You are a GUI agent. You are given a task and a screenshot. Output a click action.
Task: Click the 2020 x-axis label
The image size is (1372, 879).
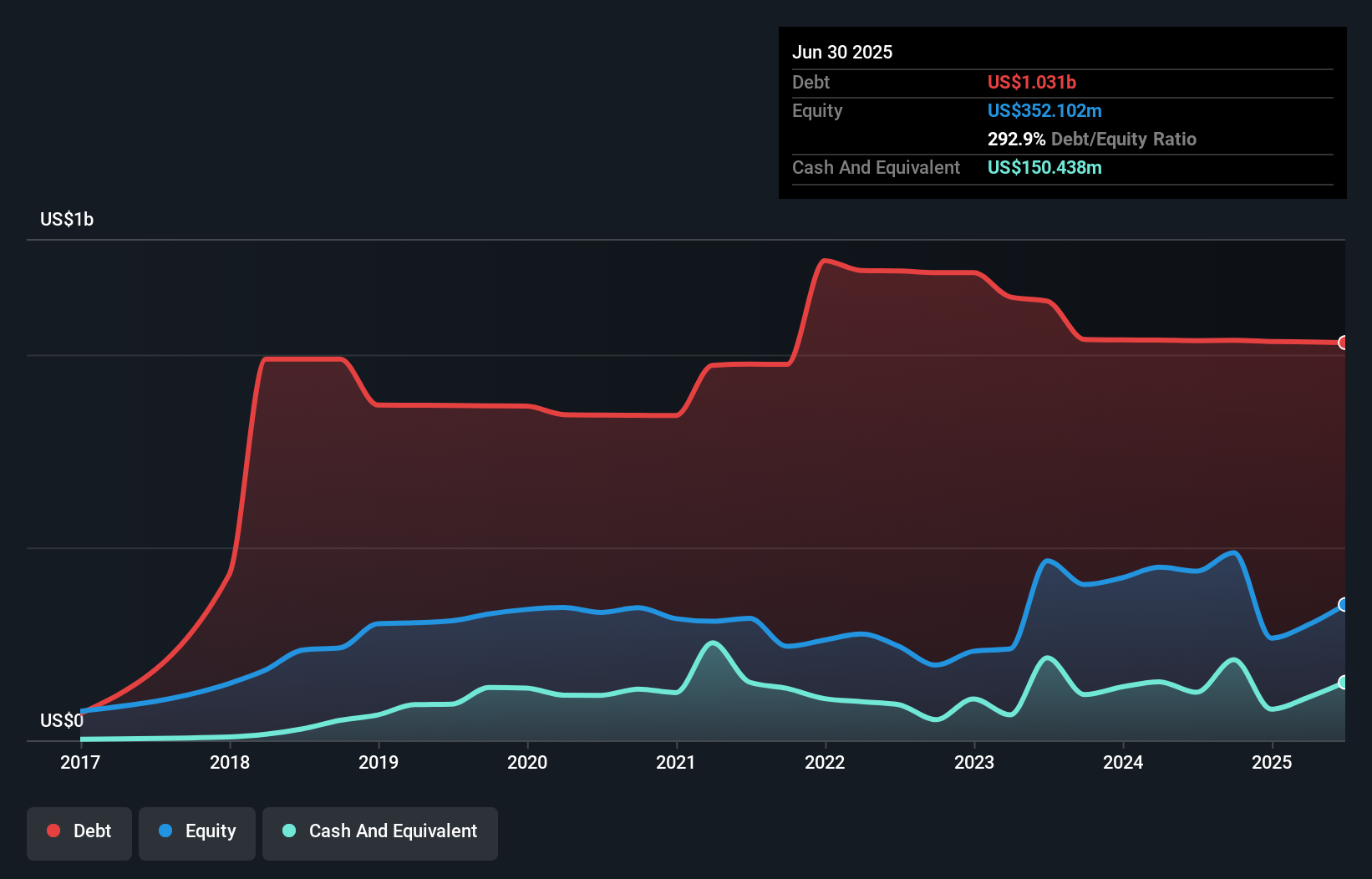point(527,762)
